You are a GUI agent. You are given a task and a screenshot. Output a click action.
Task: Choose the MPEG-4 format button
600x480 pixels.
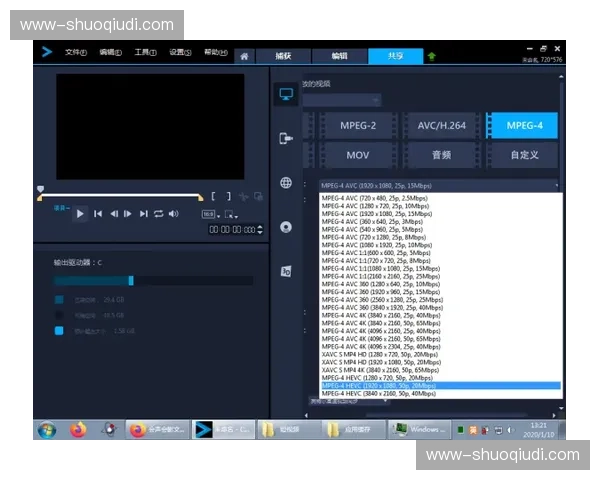522,126
